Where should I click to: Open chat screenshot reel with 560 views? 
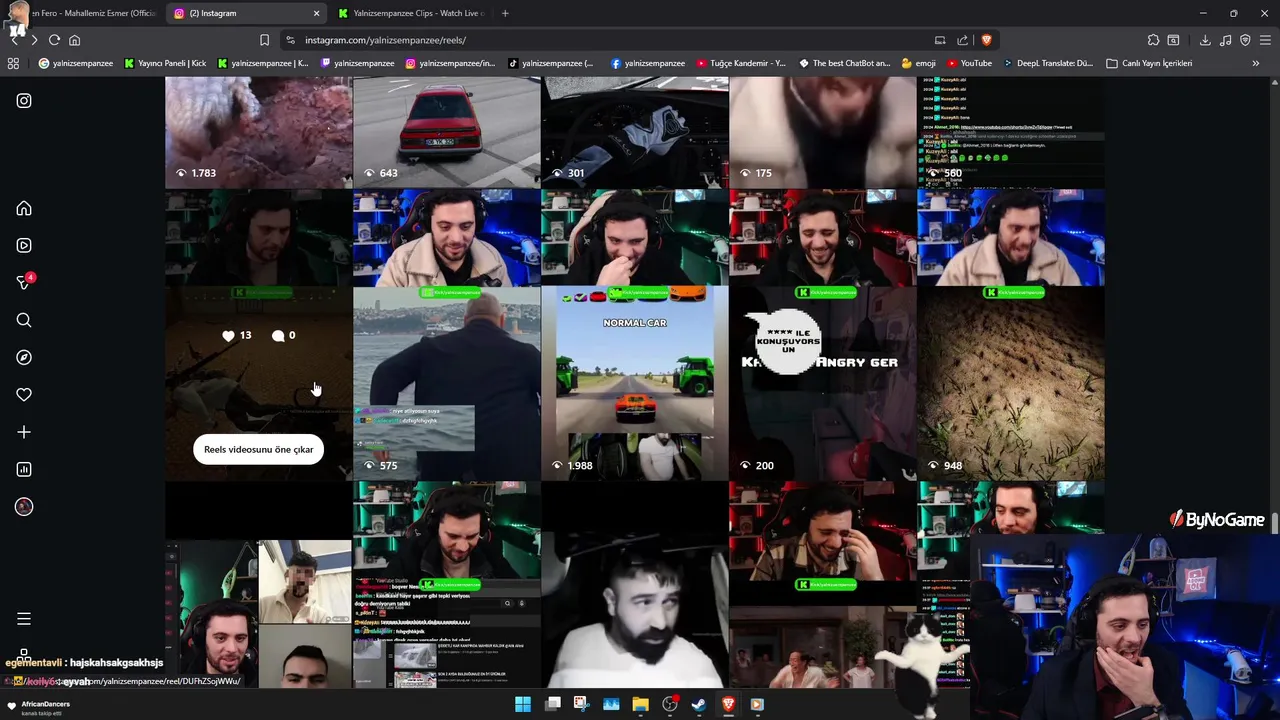pyautogui.click(x=1010, y=132)
